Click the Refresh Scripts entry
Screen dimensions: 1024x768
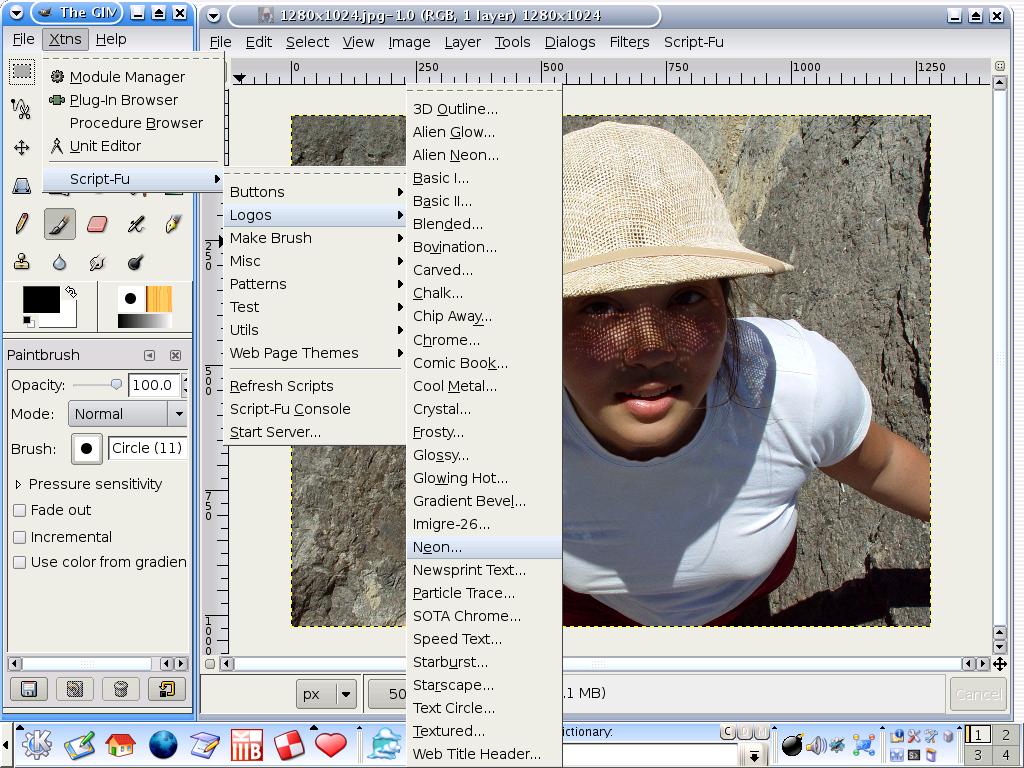(x=281, y=386)
